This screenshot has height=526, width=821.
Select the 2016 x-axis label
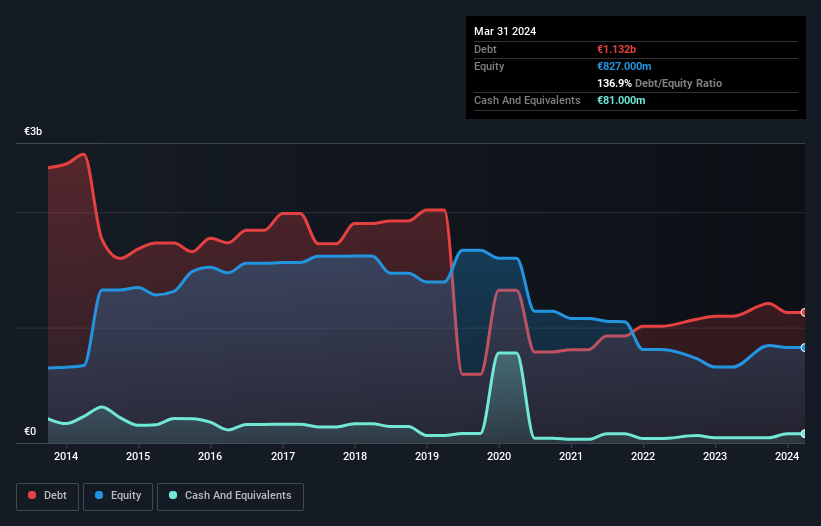210,456
